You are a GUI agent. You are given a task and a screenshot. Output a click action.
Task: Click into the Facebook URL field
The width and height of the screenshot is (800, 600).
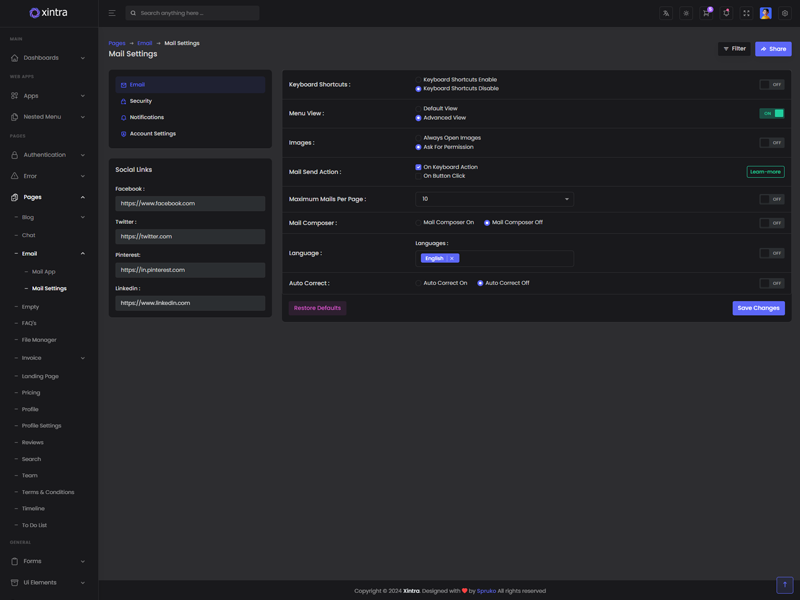pyautogui.click(x=190, y=203)
